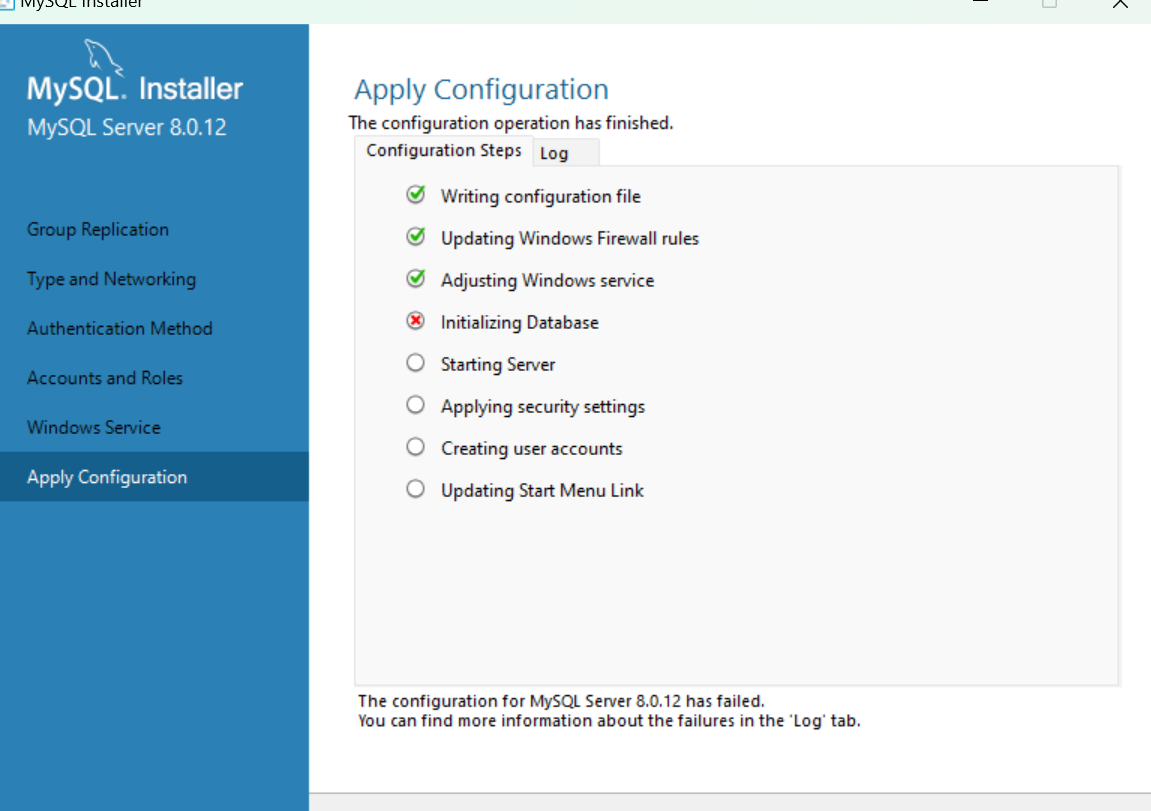Screen dimensions: 1151x811
Task: Select the Configuration Steps tab
Action: coord(443,150)
